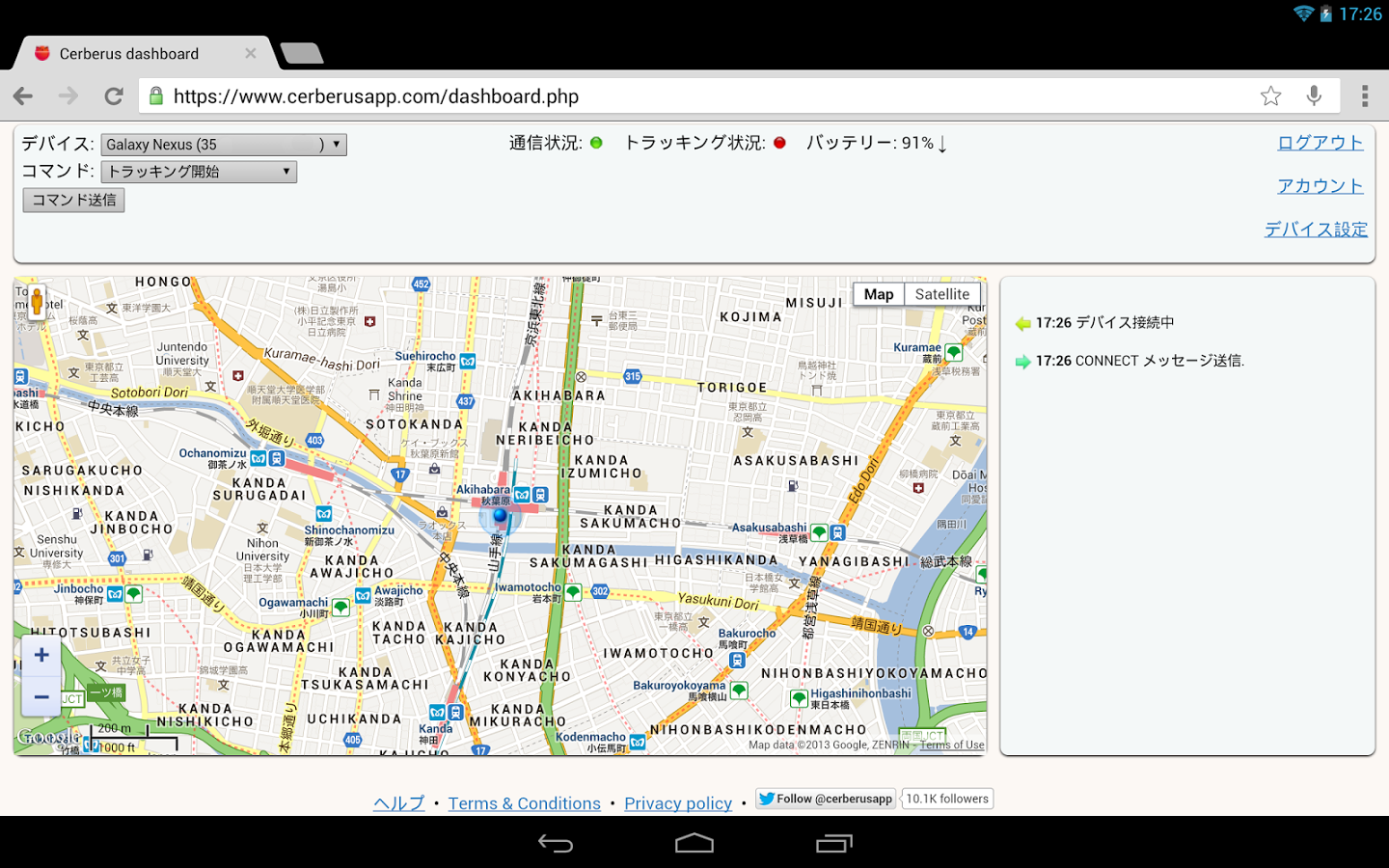Click the Street View pegman icon
This screenshot has height=868, width=1389.
37,302
